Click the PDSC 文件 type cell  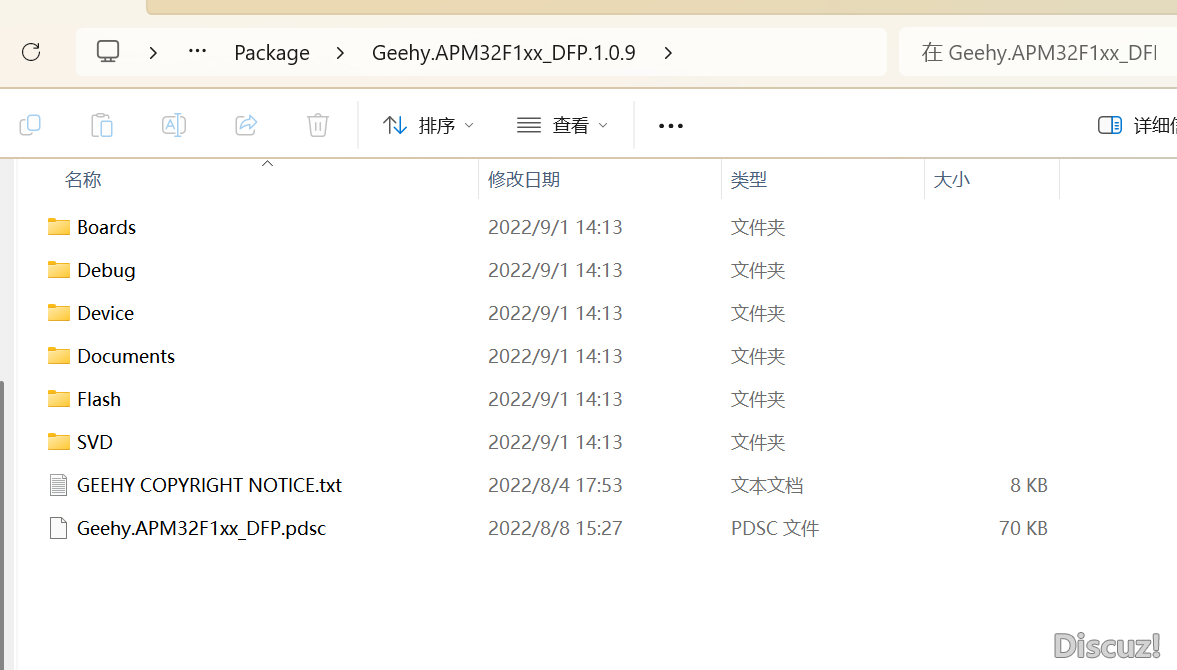(775, 528)
